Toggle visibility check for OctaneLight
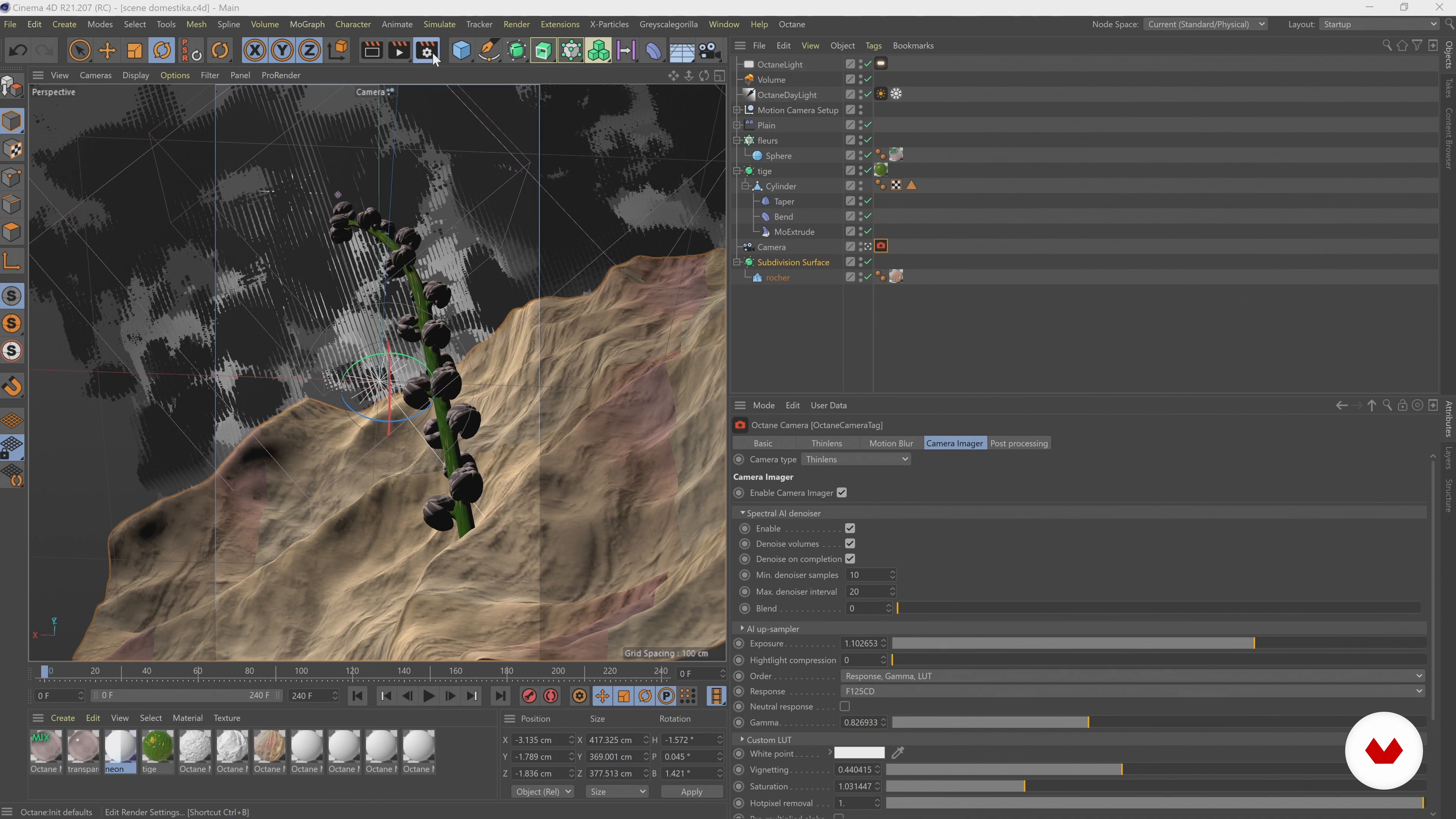The width and height of the screenshot is (1456, 819). 868,64
